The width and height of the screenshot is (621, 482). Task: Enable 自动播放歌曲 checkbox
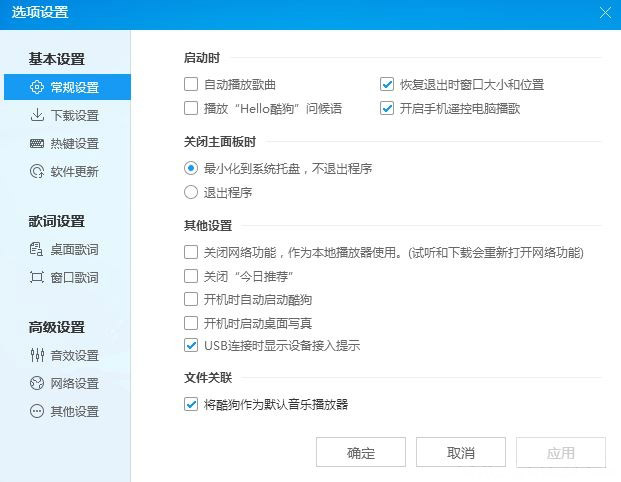coord(191,84)
